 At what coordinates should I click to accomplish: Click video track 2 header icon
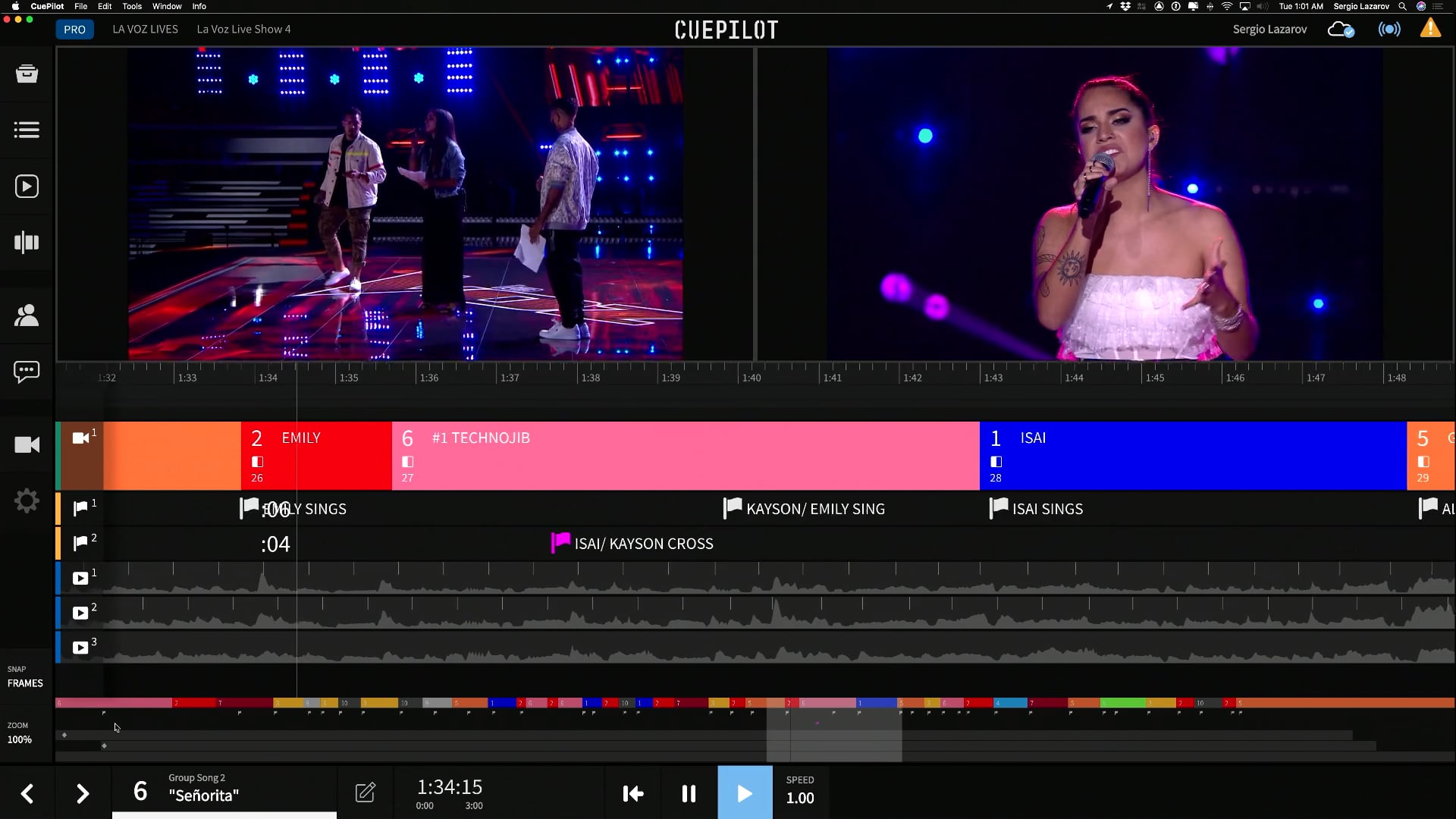coord(82,613)
